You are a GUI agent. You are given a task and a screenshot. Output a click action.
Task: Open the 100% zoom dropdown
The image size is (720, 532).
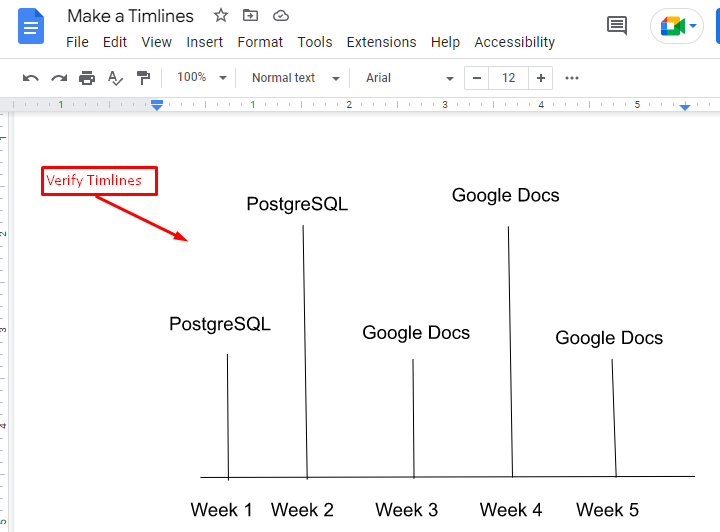pos(202,78)
